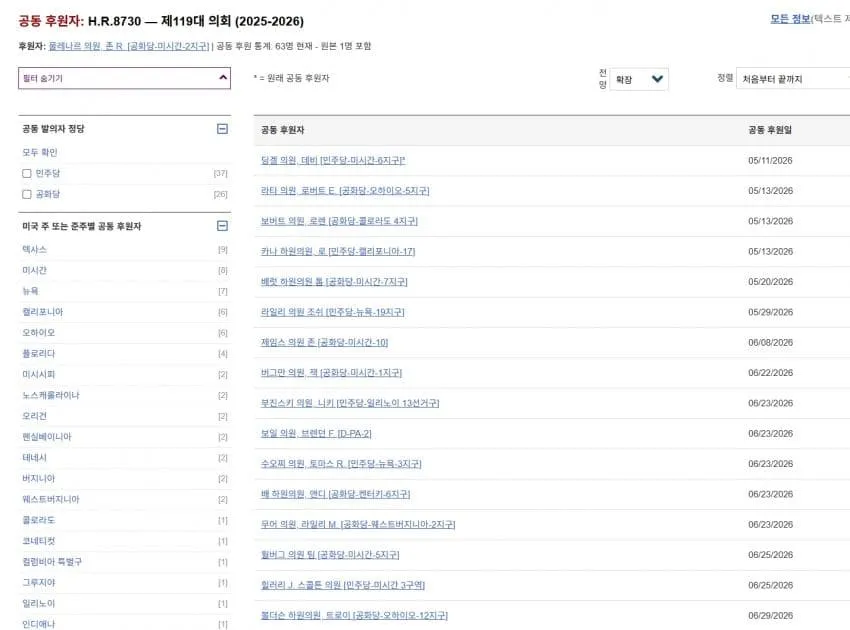Viewport: 850px width, 630px height.
Task: Check the 공화당 party checkbox
Action: [x=27, y=194]
